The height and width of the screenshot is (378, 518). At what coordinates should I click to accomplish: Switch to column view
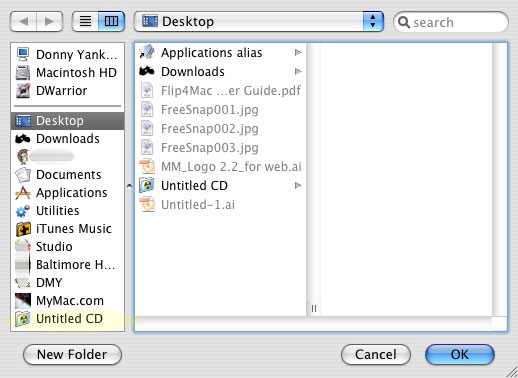[x=111, y=22]
